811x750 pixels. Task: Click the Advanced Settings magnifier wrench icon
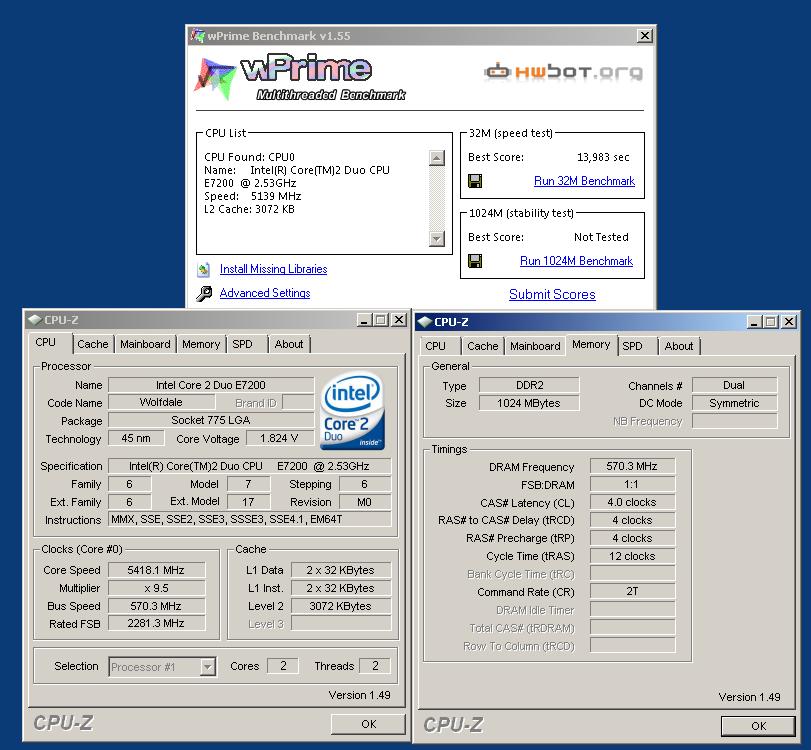pyautogui.click(x=204, y=293)
